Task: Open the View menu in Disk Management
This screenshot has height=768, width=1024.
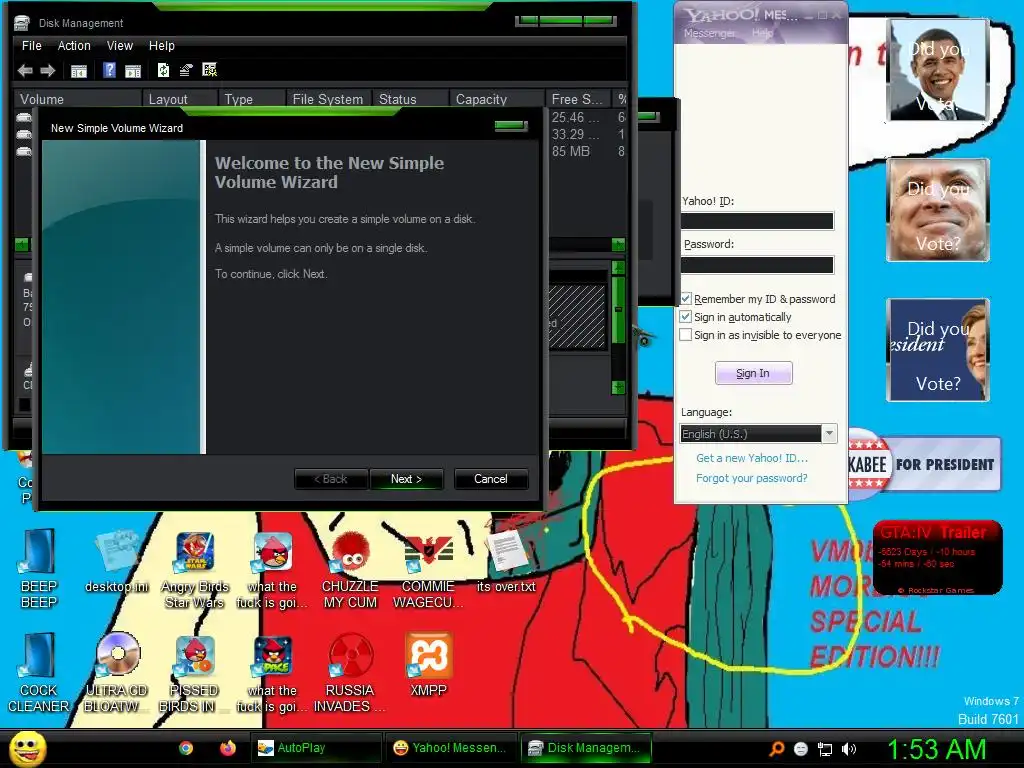Action: 120,46
